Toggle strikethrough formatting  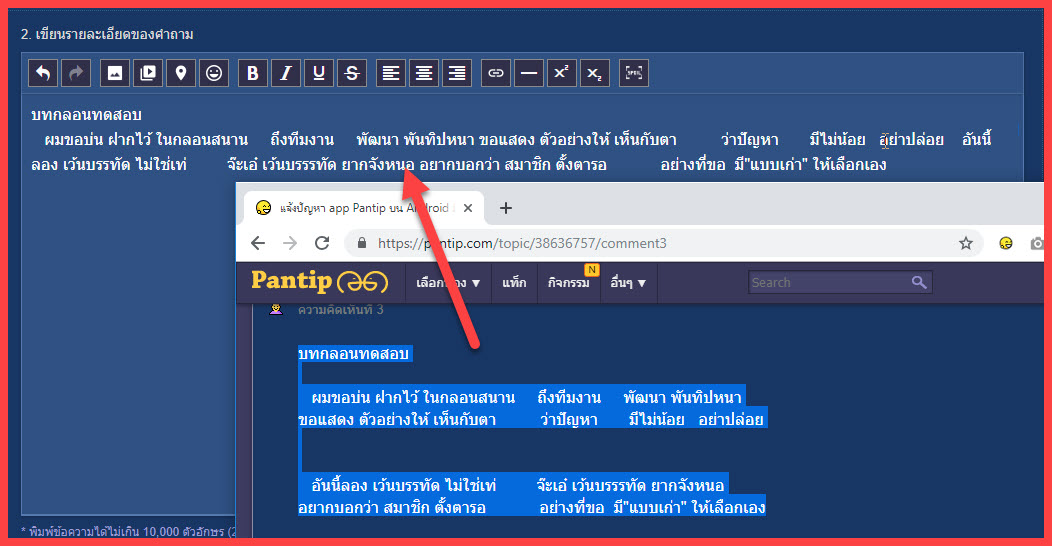point(352,73)
